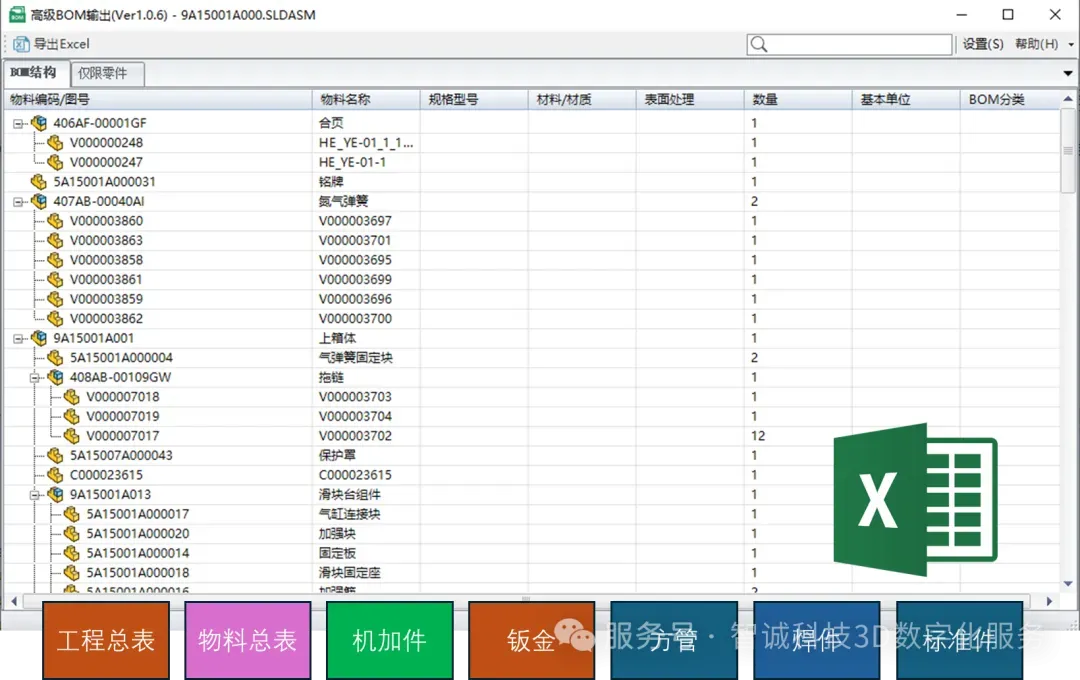Select the BOM结构 tab

[35, 73]
